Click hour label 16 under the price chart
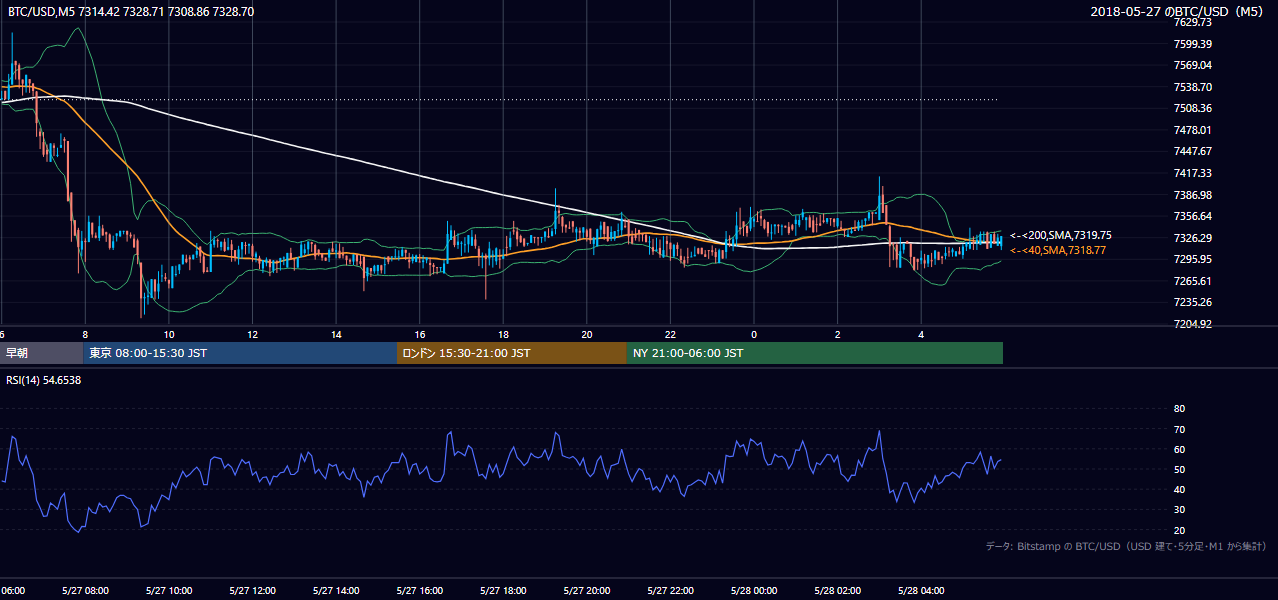This screenshot has width=1278, height=600. point(420,334)
